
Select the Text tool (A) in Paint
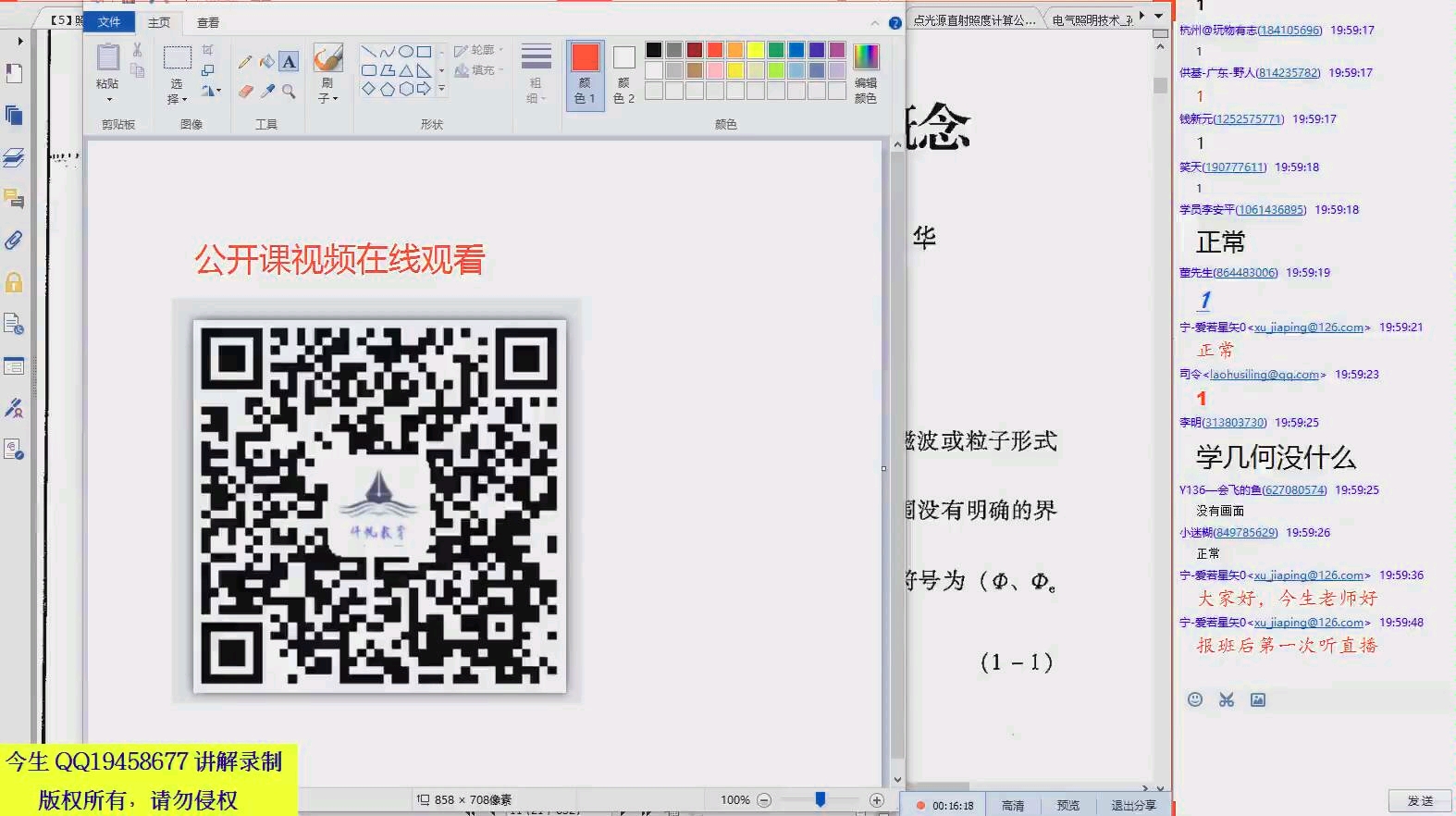(290, 62)
